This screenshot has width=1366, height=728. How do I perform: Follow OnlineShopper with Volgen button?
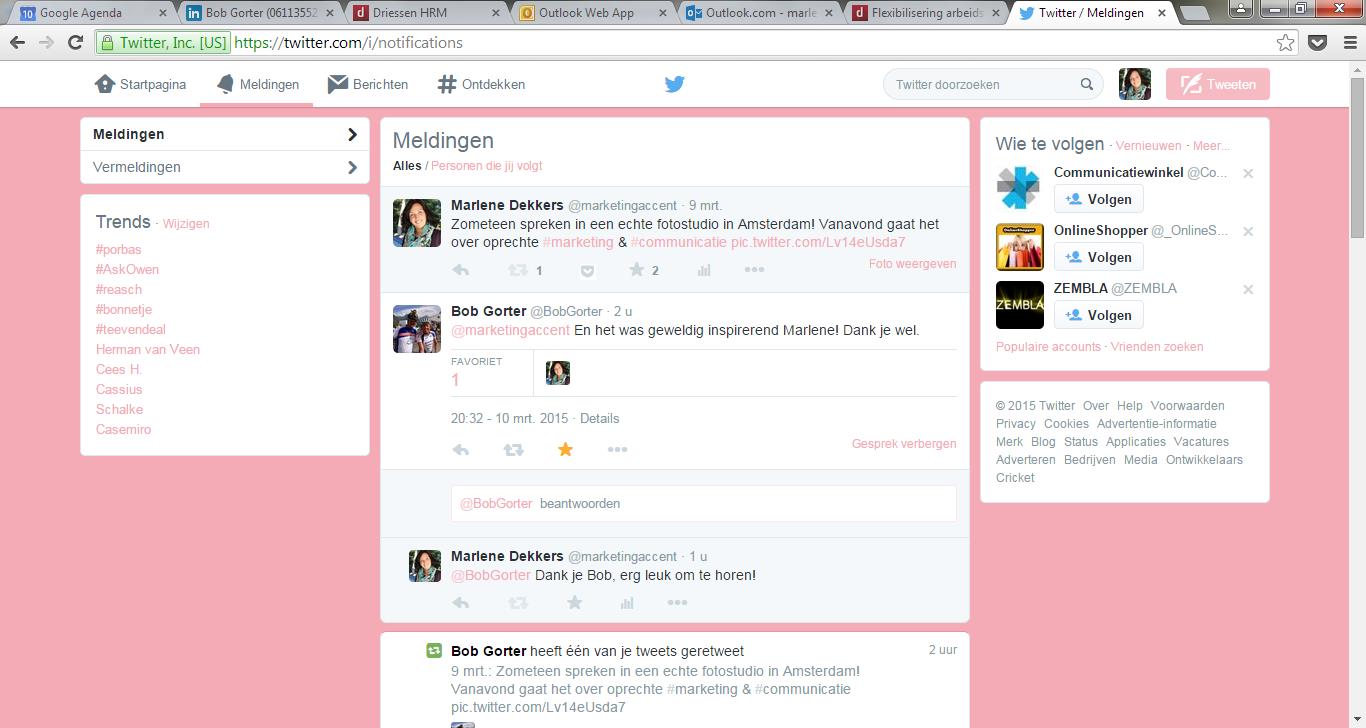(x=1098, y=257)
